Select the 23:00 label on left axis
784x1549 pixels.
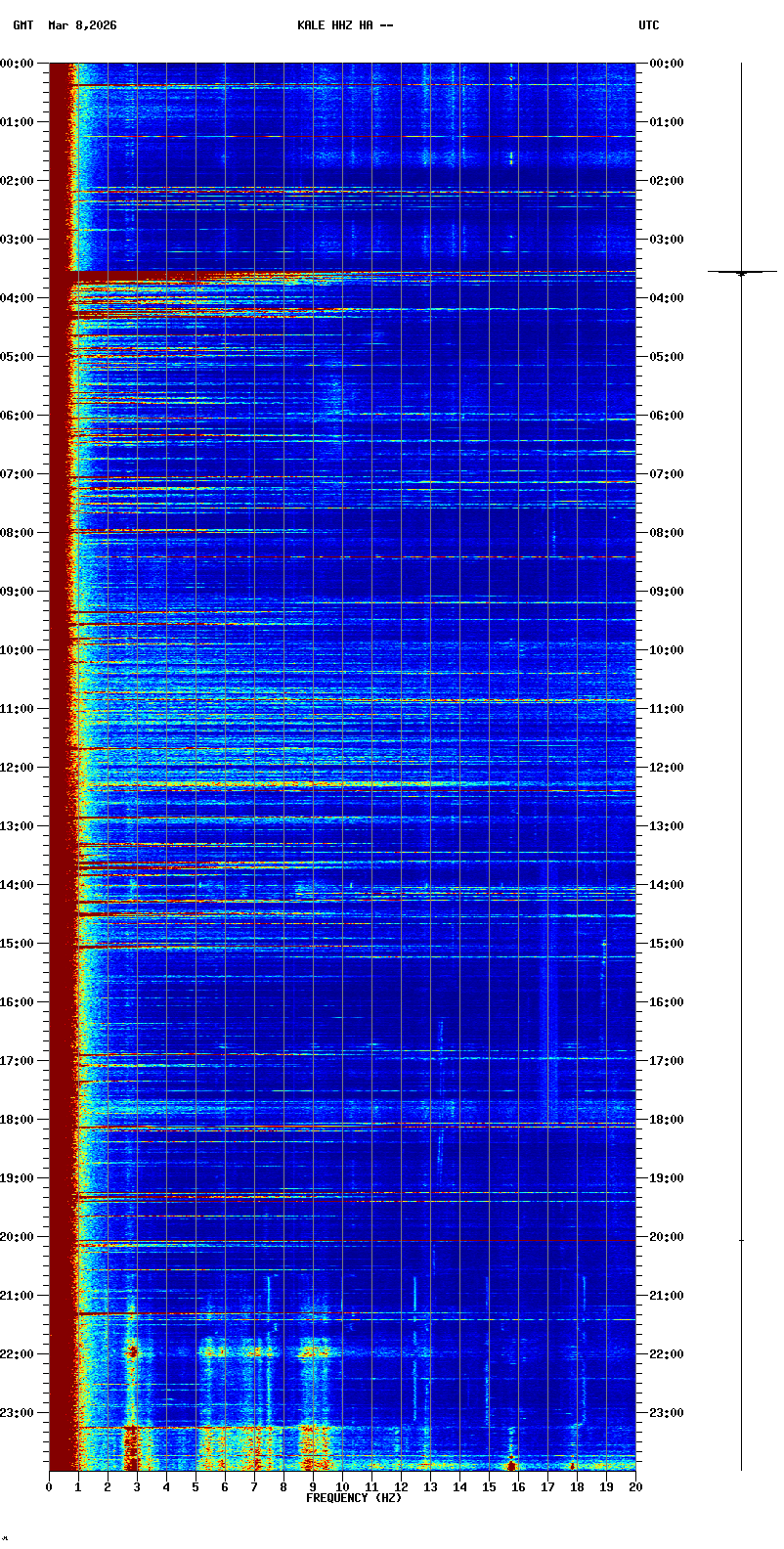pyautogui.click(x=17, y=1413)
